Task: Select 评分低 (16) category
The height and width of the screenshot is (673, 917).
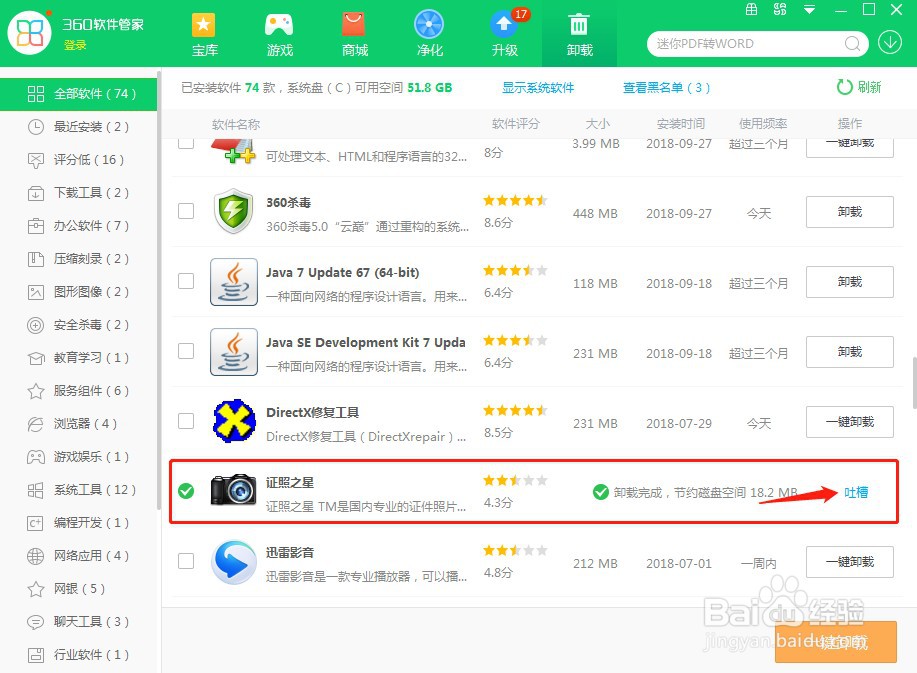Action: [x=78, y=160]
